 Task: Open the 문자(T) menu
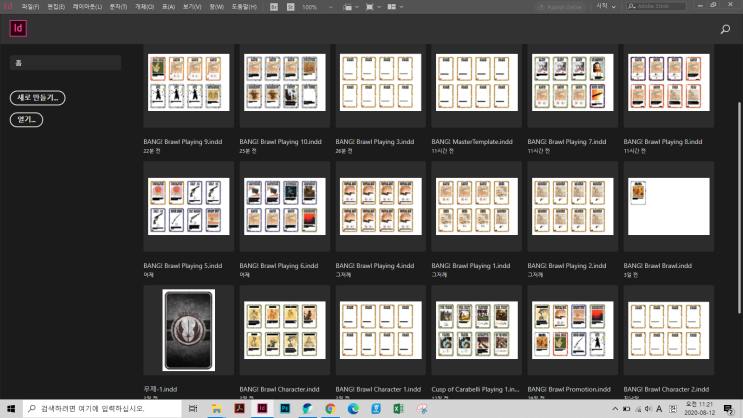(x=118, y=7)
